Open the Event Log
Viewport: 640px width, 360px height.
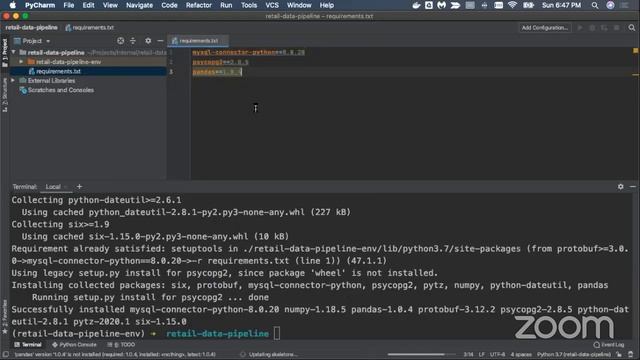coord(609,345)
